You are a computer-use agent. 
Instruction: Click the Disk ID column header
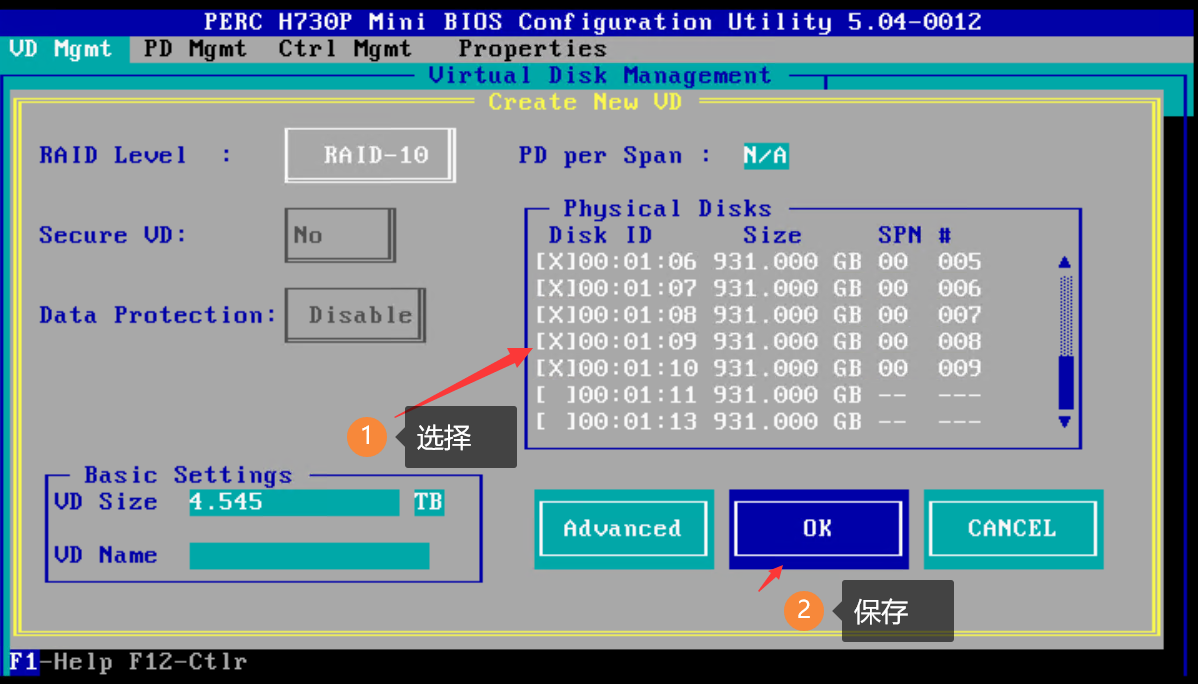601,235
